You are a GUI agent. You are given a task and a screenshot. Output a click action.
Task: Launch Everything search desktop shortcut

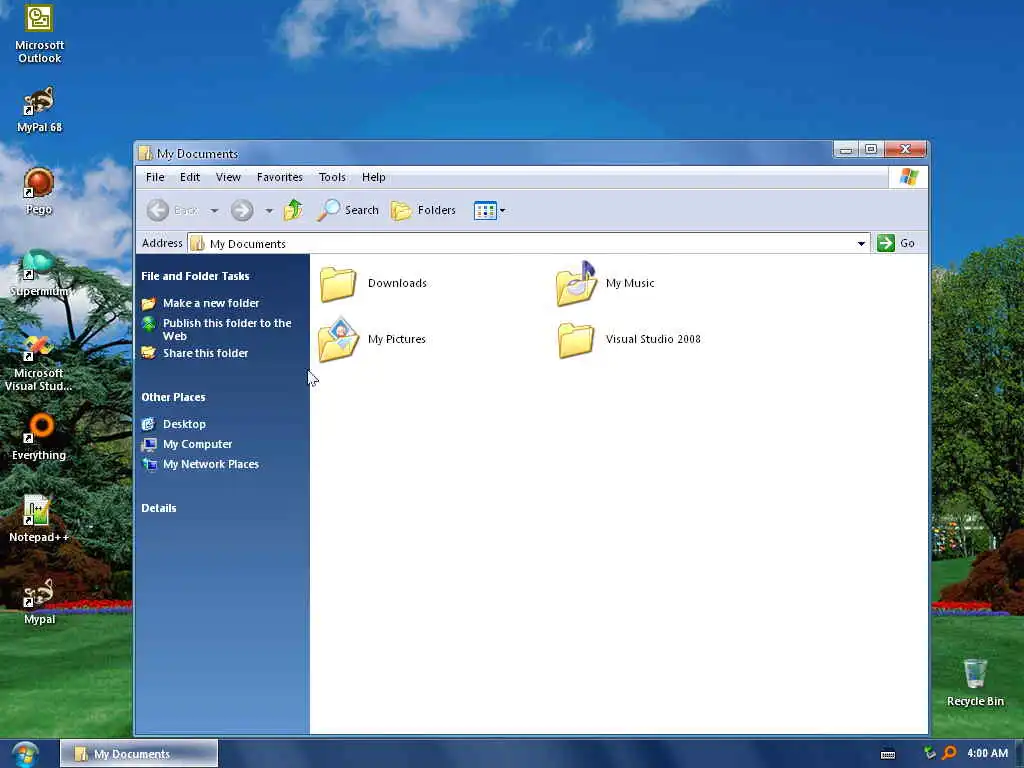[39, 438]
